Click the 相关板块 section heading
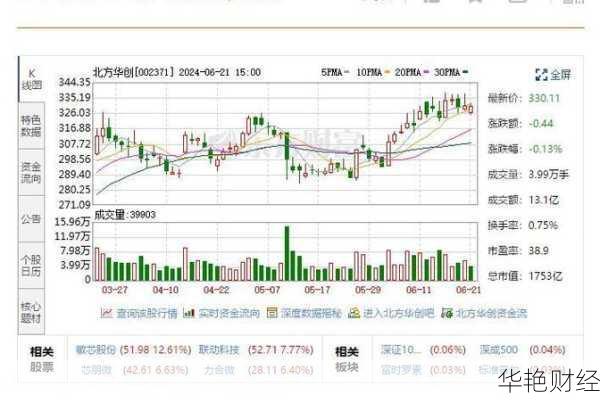Viewport: 600px width, 400px height. [x=347, y=359]
